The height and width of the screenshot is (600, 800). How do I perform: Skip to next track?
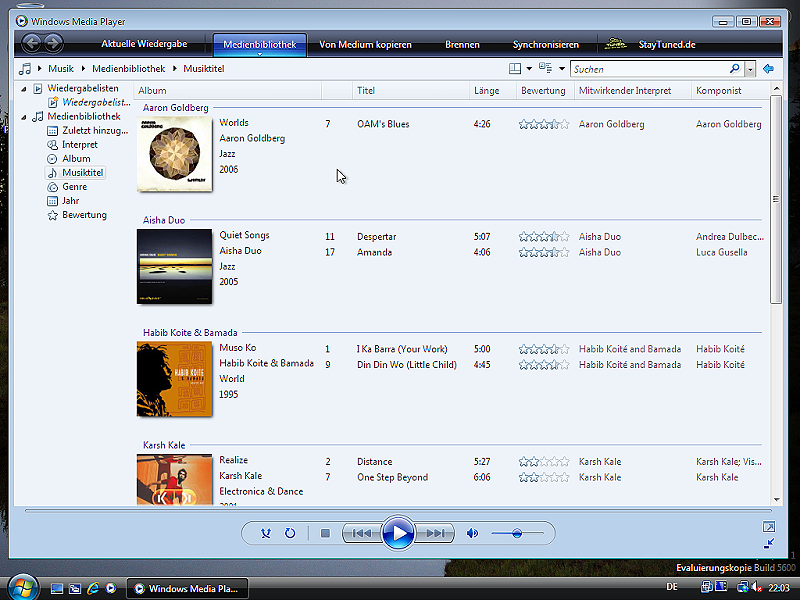click(x=435, y=533)
